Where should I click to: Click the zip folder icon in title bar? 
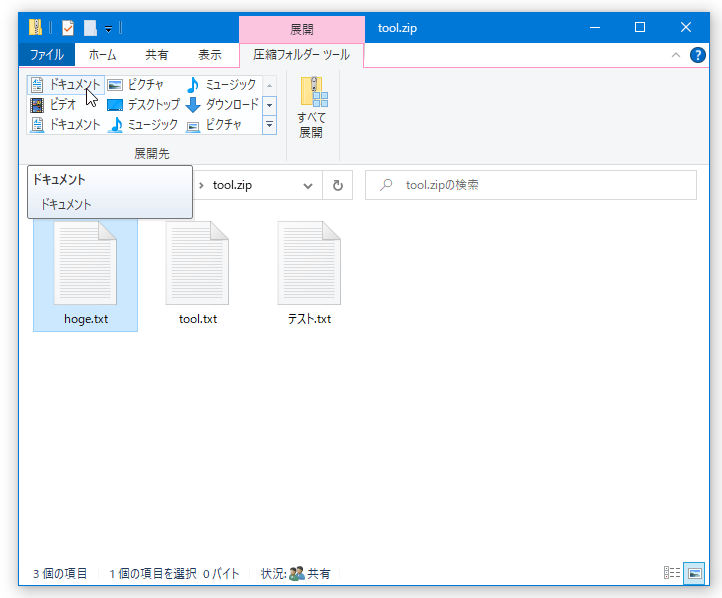(x=35, y=28)
